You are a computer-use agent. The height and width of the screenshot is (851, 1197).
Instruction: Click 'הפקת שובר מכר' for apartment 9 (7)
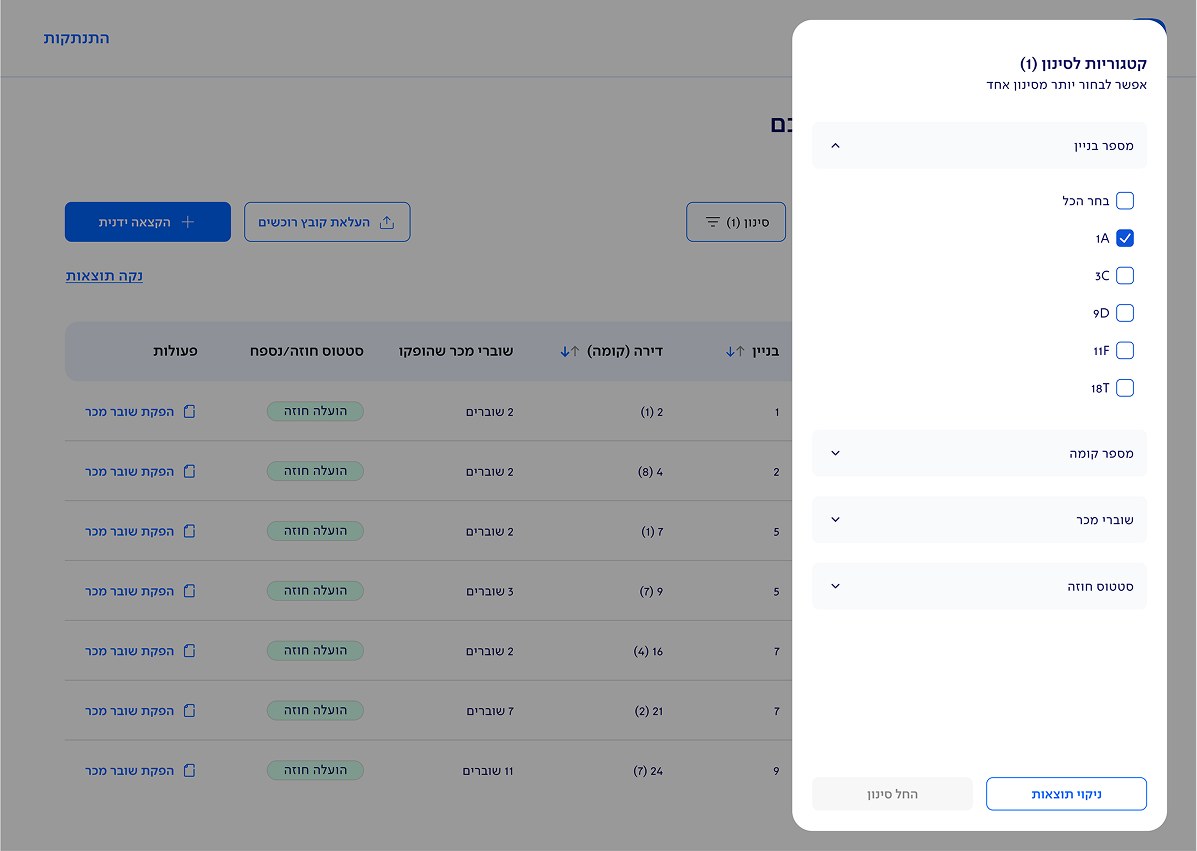click(140, 591)
